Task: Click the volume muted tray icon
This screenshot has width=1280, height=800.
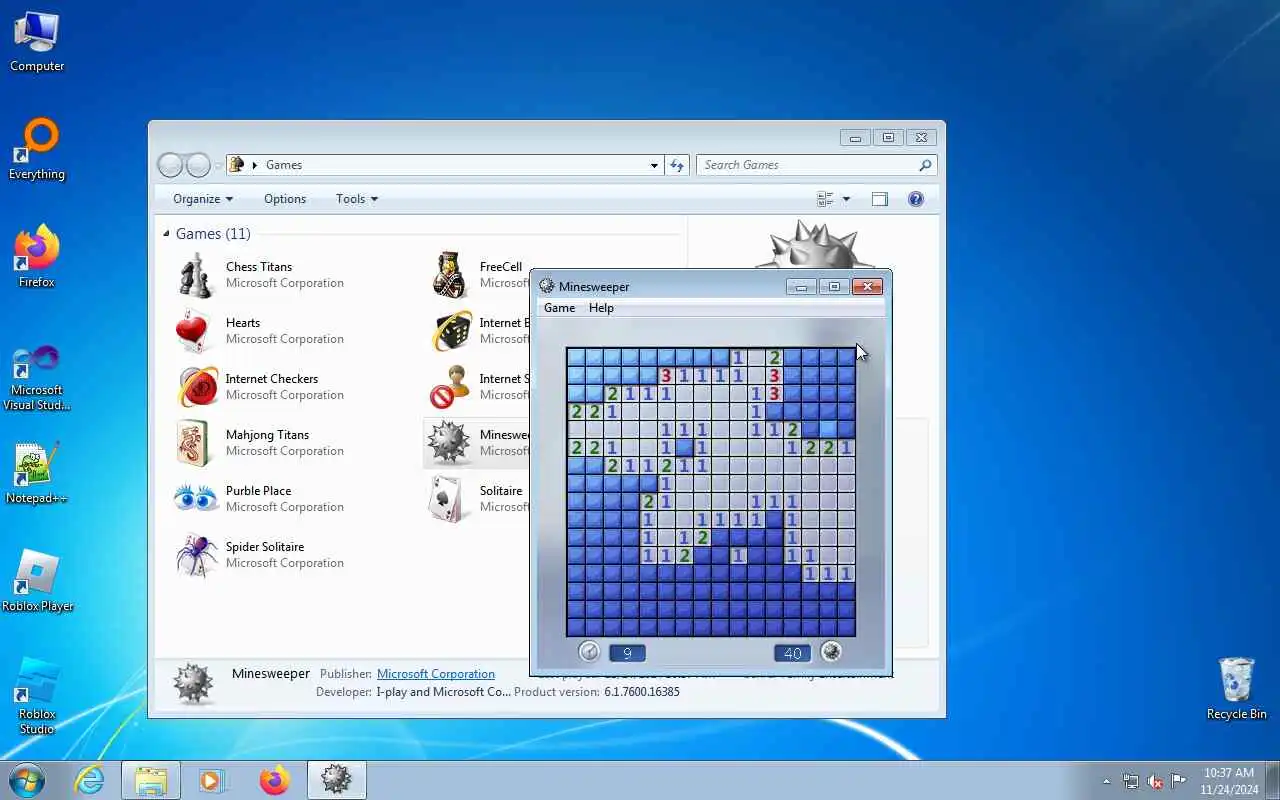Action: tap(1155, 781)
